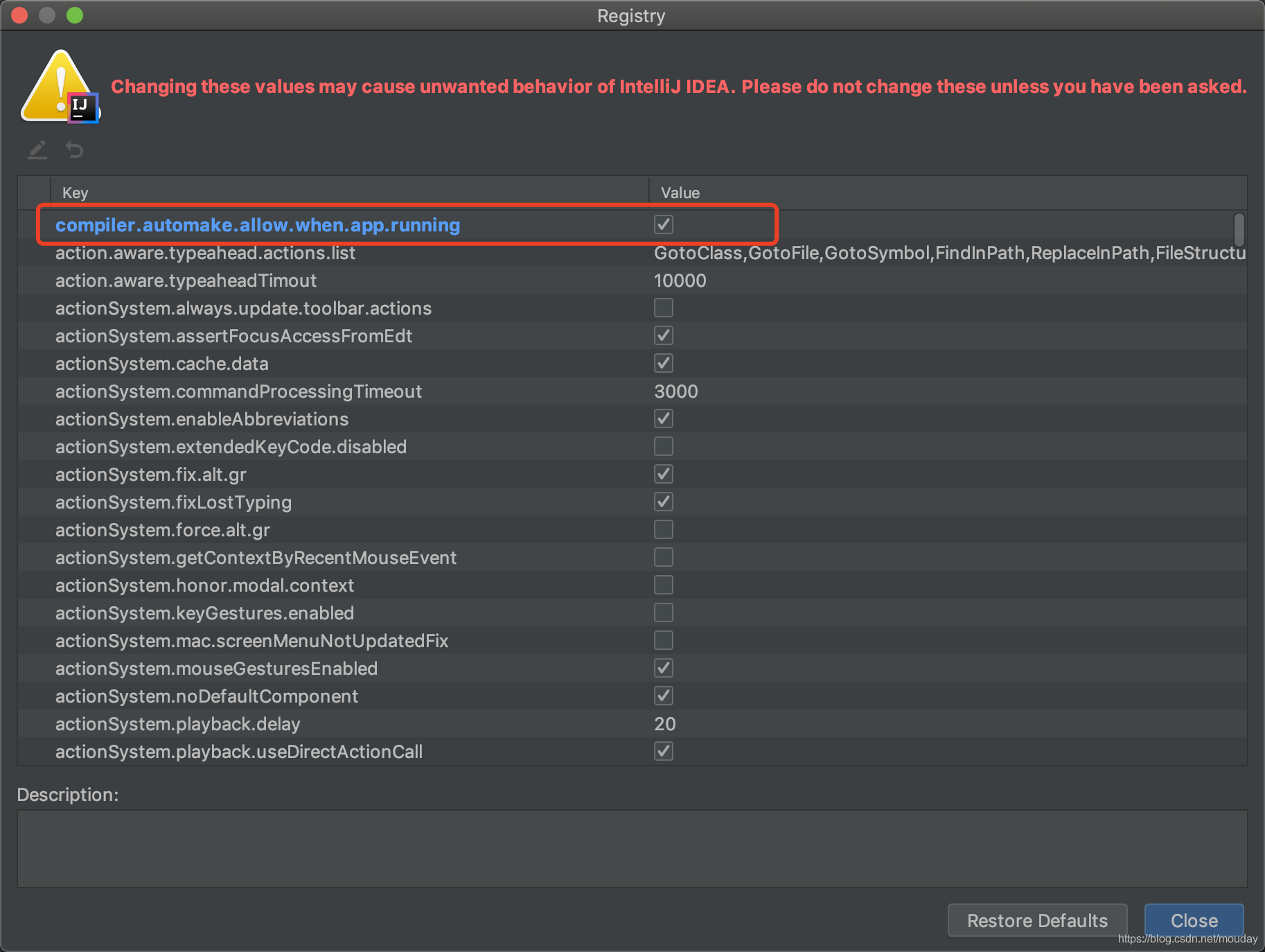Select actionSystem.playback.useDirectActionCall key text

pyautogui.click(x=239, y=752)
